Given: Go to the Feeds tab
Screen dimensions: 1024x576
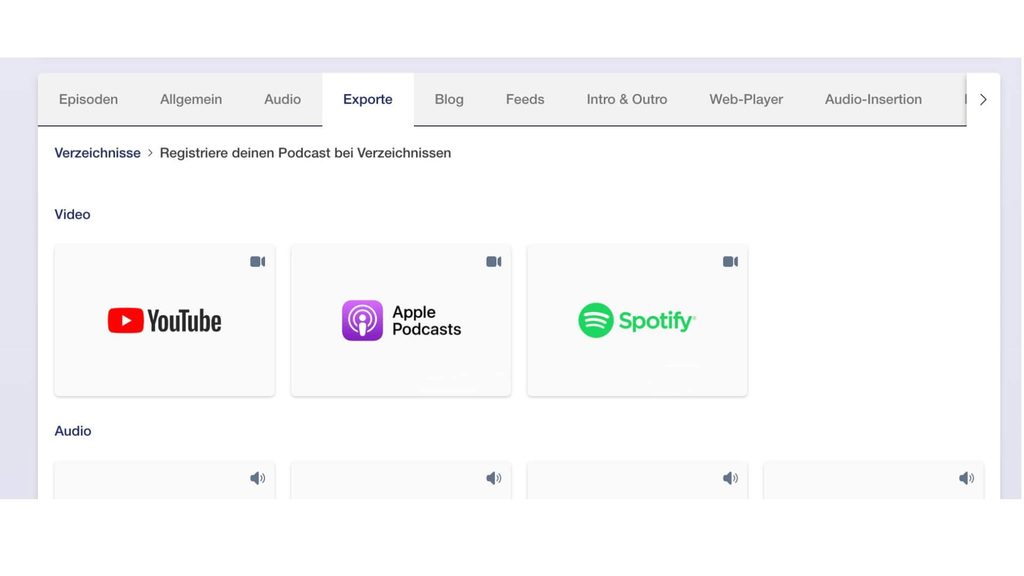Looking at the screenshot, I should coord(524,99).
